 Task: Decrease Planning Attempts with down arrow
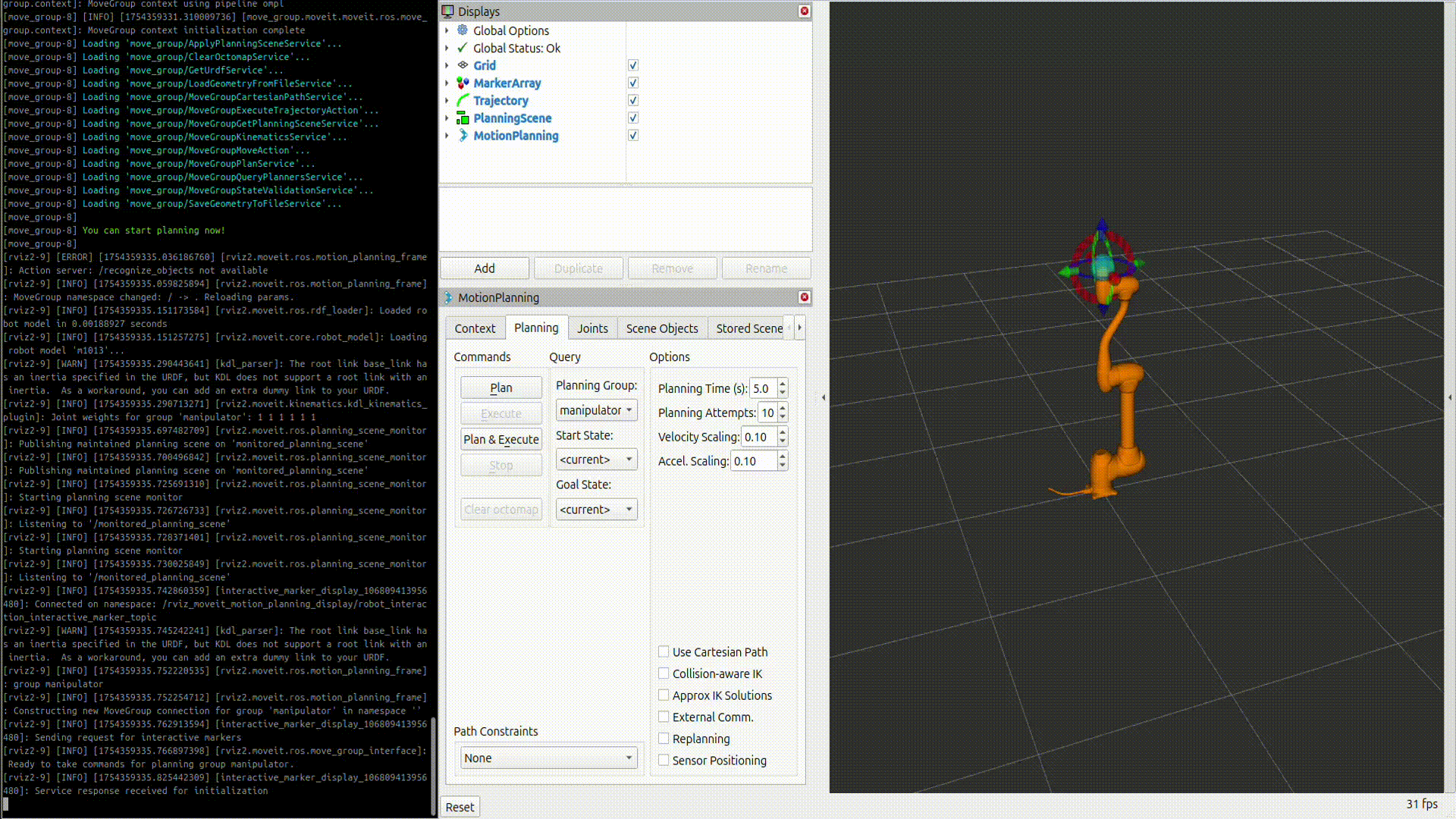pos(783,417)
